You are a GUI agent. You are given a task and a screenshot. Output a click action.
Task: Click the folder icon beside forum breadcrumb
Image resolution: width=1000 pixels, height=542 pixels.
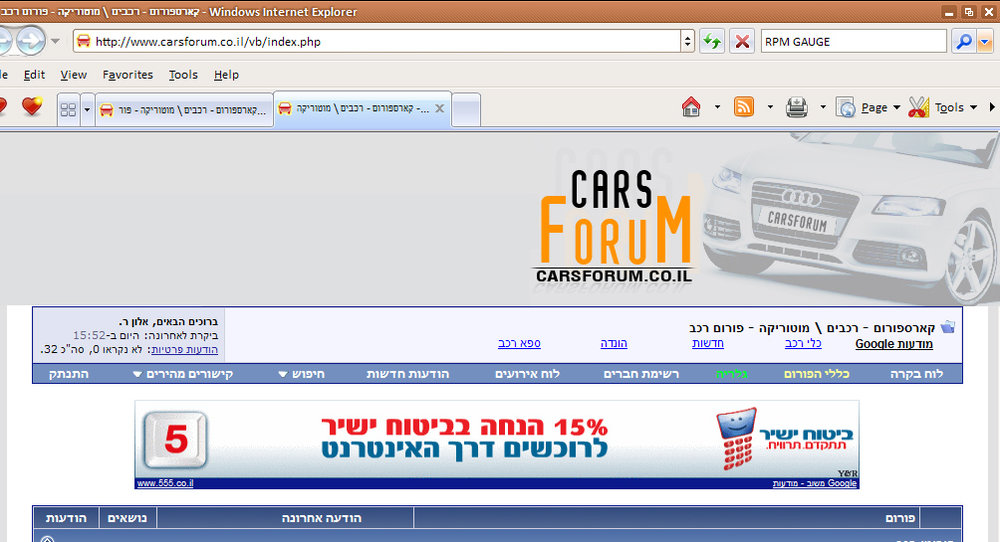pyautogui.click(x=948, y=327)
